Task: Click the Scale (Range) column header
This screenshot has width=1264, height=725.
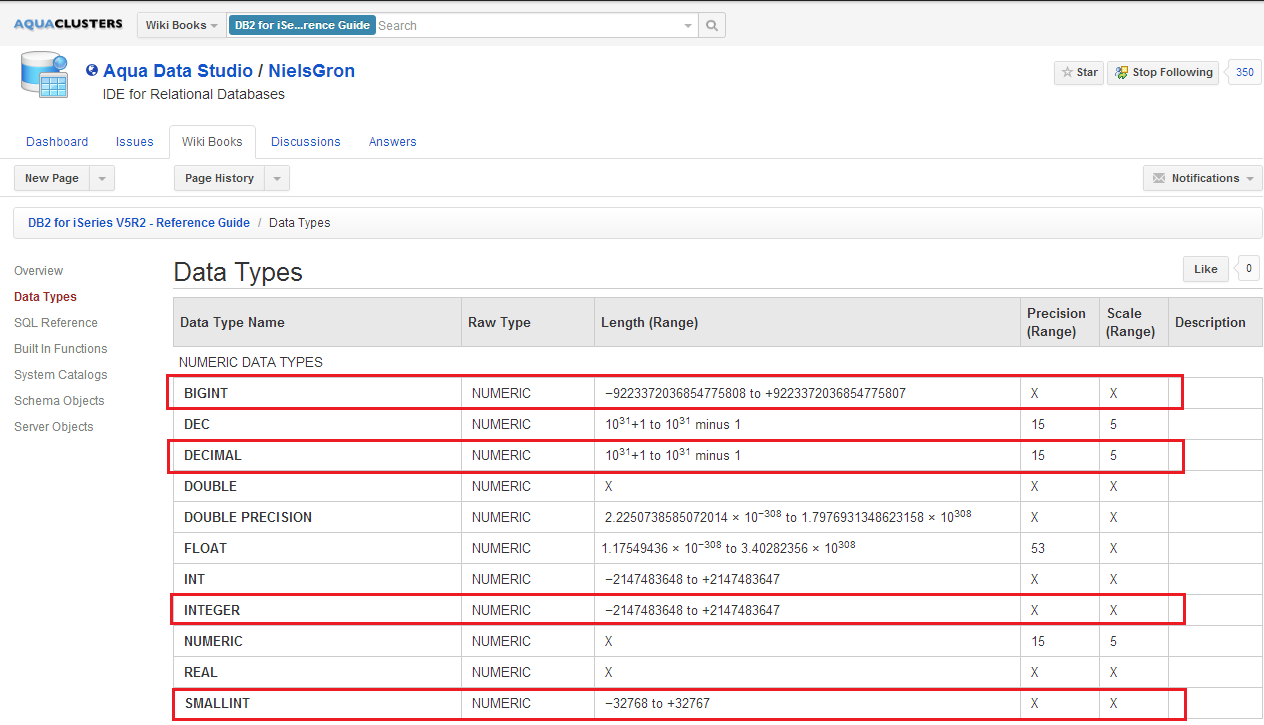Action: [x=1134, y=322]
